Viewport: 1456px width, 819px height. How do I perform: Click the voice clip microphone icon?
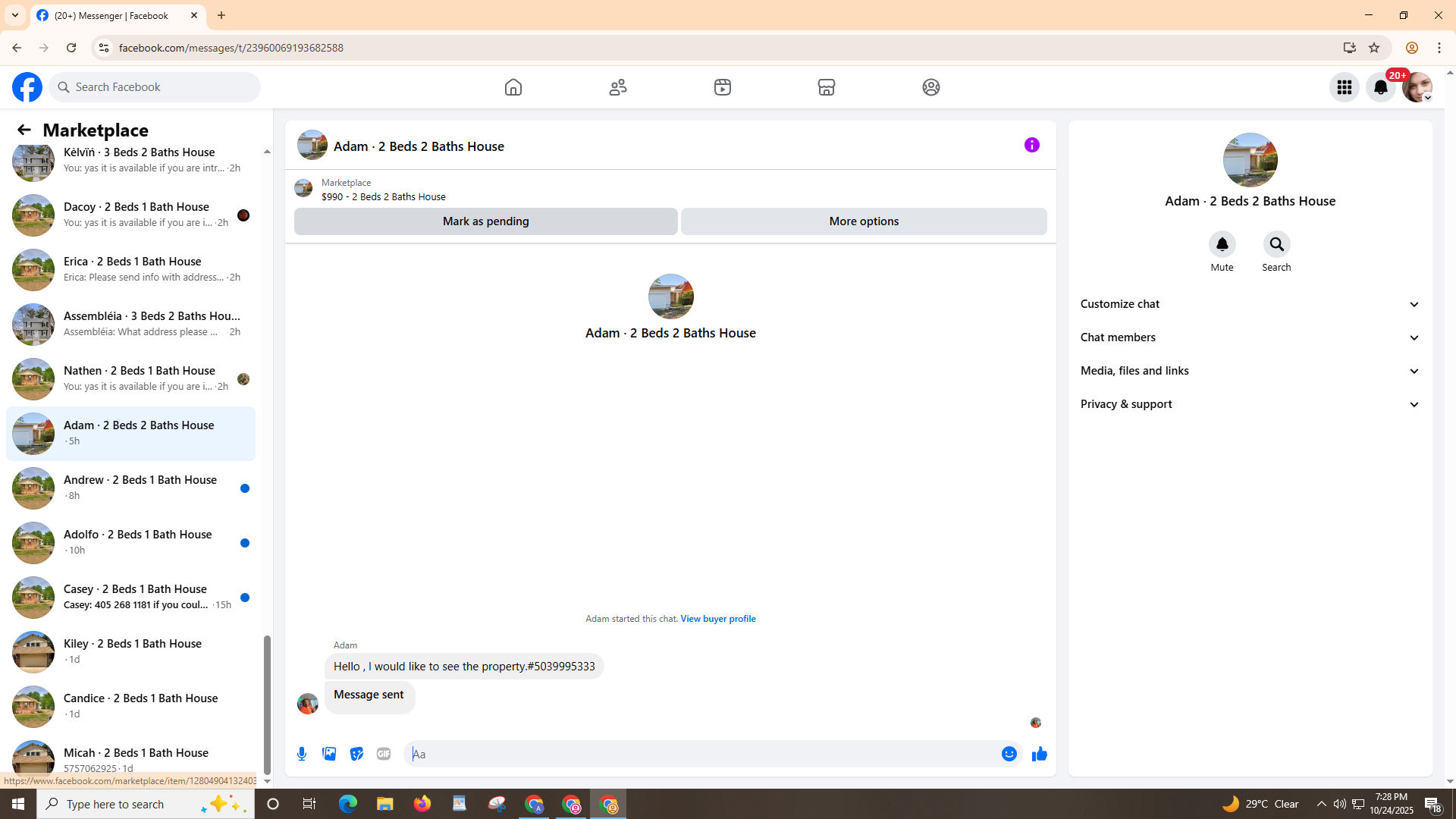coord(302,754)
